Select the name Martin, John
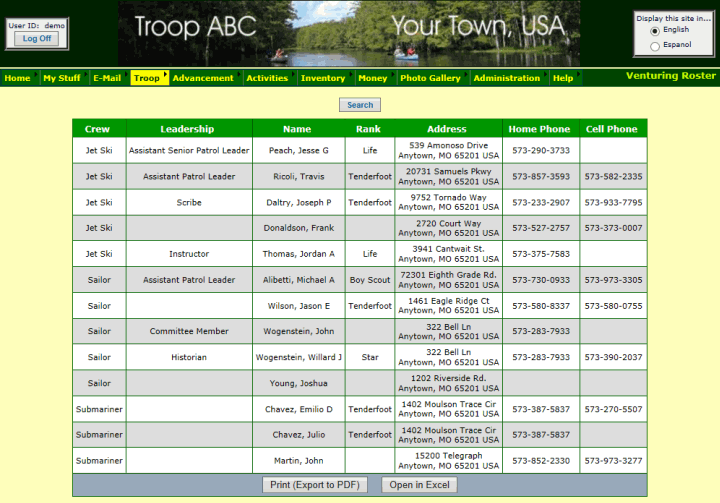This screenshot has width=720, height=503. (x=299, y=461)
